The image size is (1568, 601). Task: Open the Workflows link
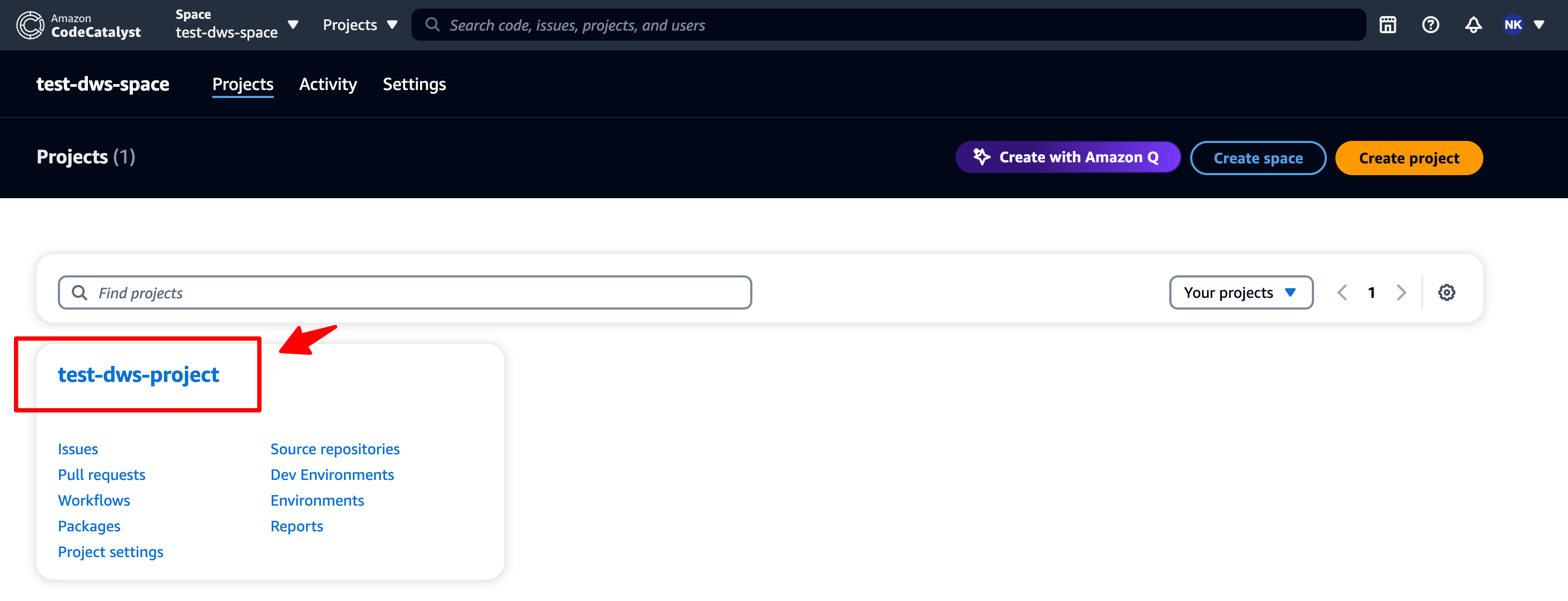[x=94, y=501]
